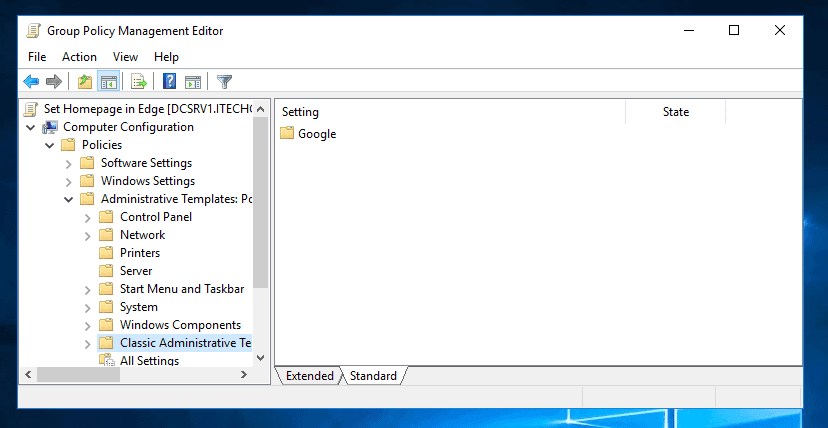This screenshot has width=828, height=428.
Task: Click the Filter funnel toolbar icon
Action: (x=224, y=82)
